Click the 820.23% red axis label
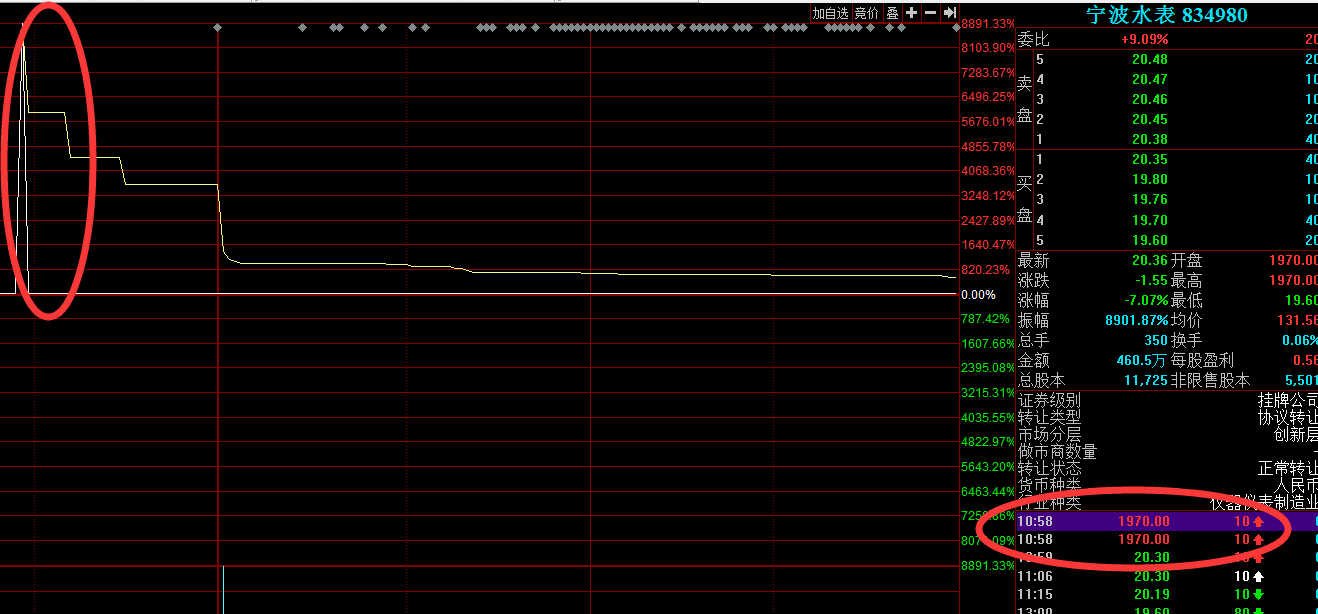Screen dimensions: 1318x614 pos(985,270)
